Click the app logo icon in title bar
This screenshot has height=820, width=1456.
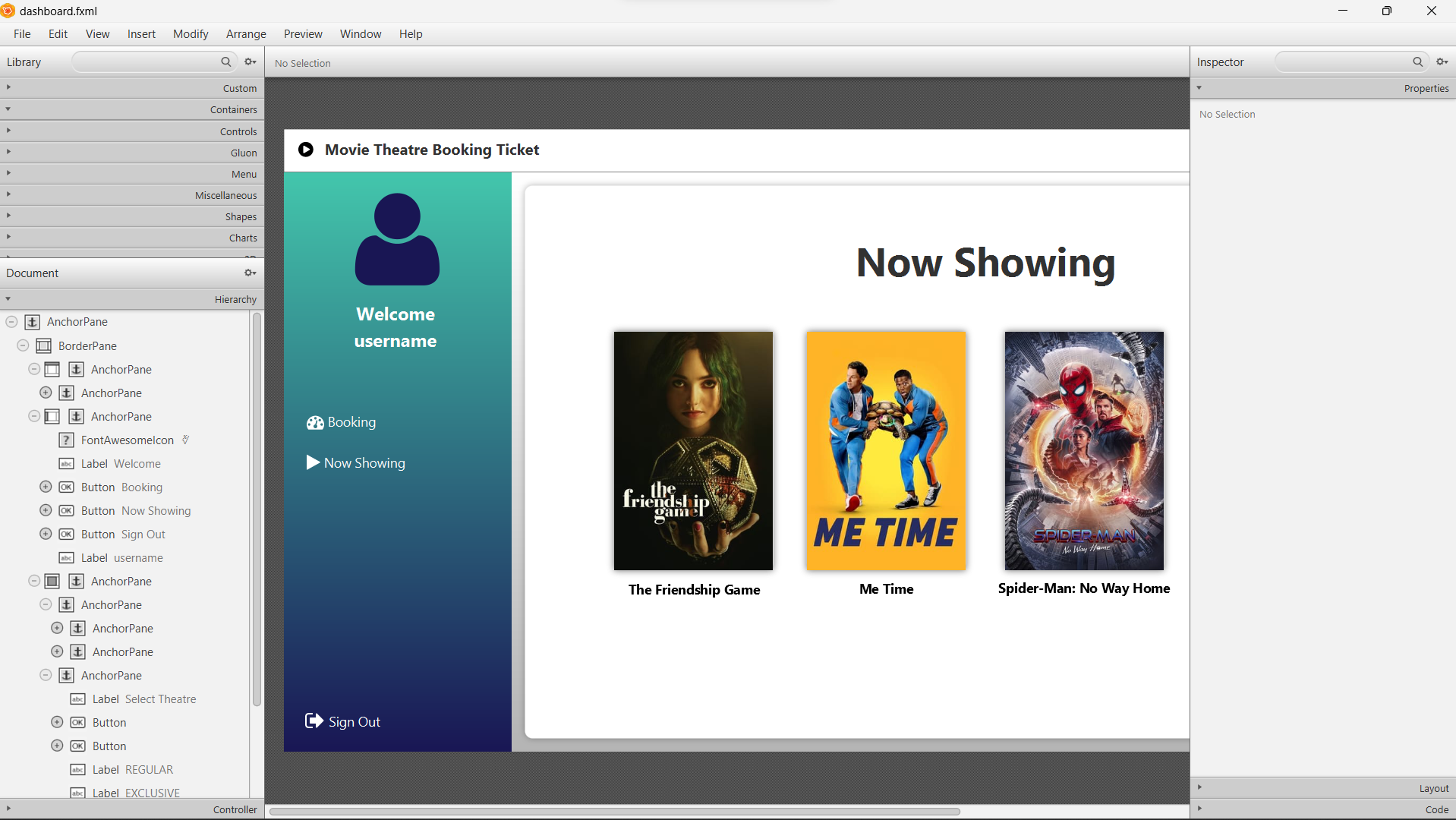(x=8, y=11)
